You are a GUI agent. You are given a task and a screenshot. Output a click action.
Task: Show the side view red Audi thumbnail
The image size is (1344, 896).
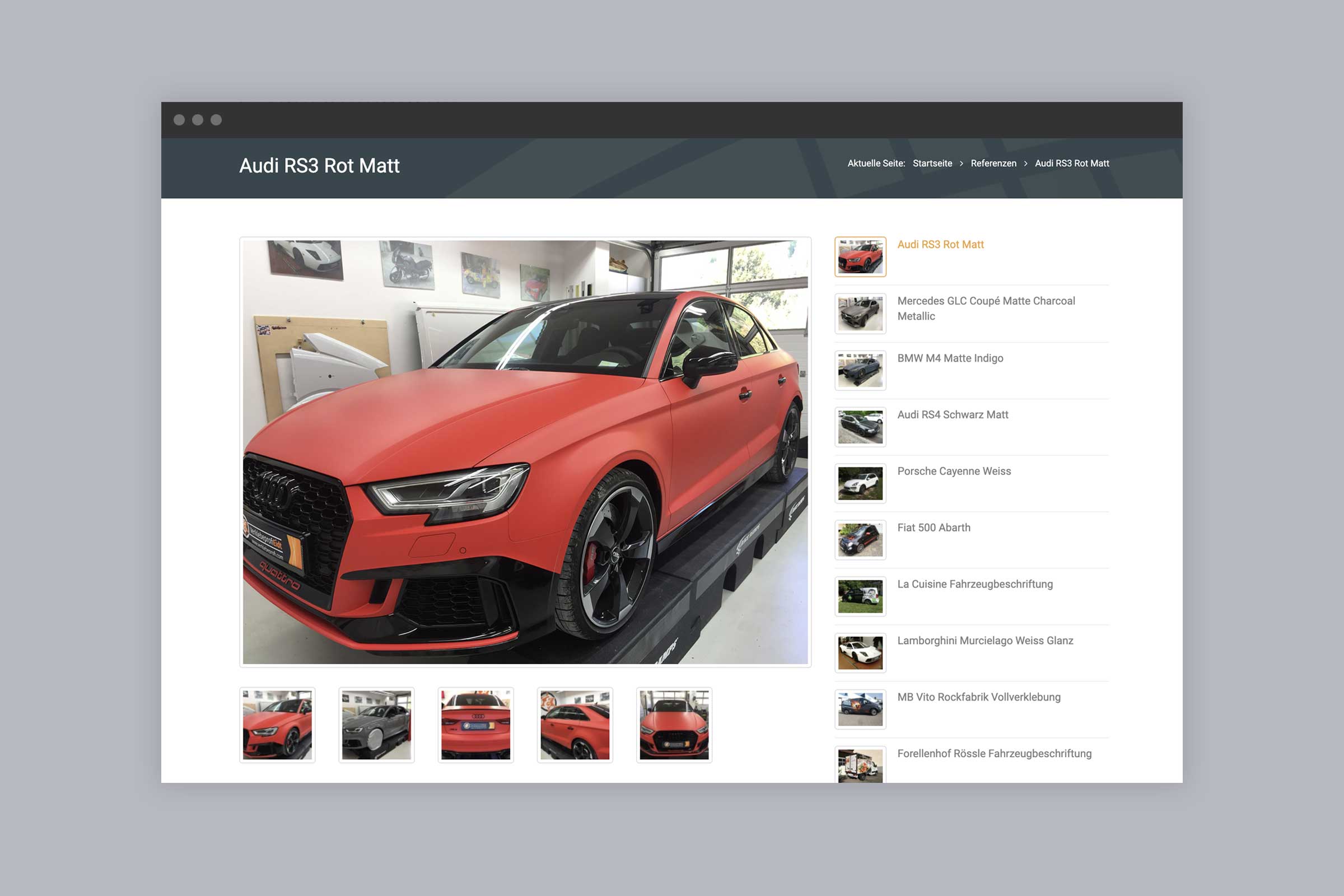tap(575, 725)
